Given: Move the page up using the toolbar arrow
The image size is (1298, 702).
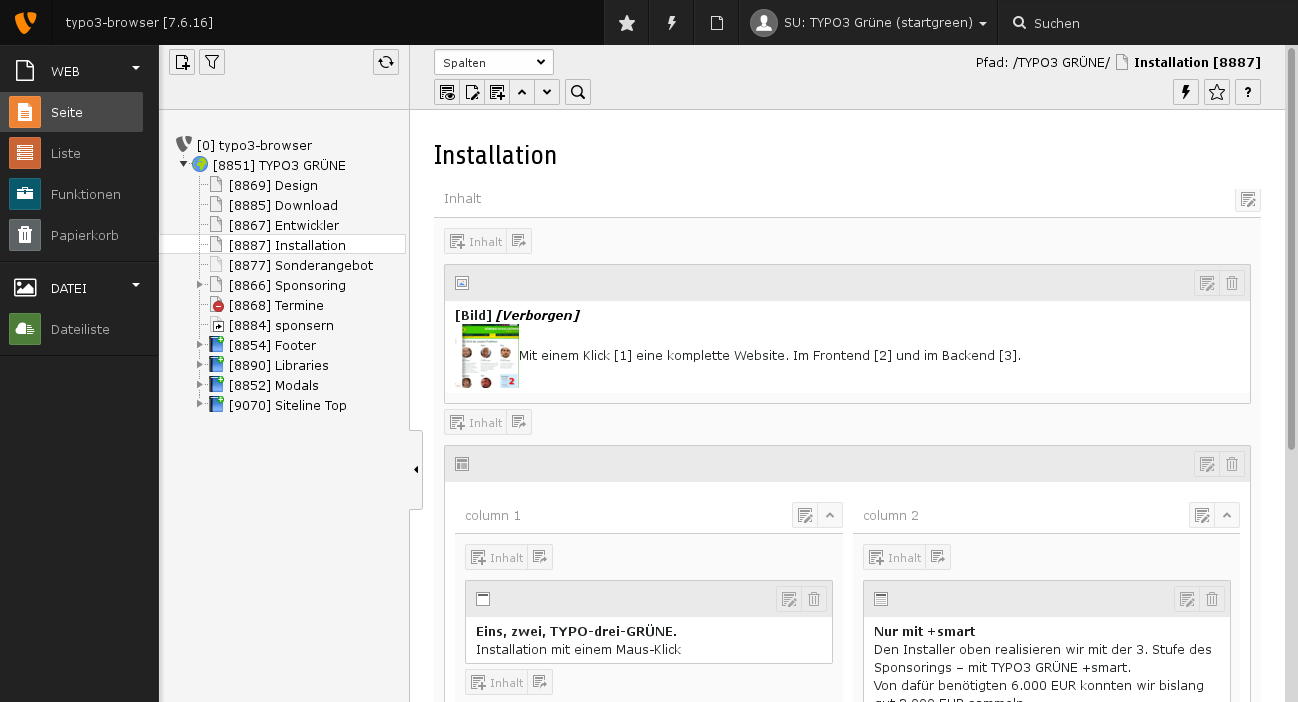Looking at the screenshot, I should [522, 92].
